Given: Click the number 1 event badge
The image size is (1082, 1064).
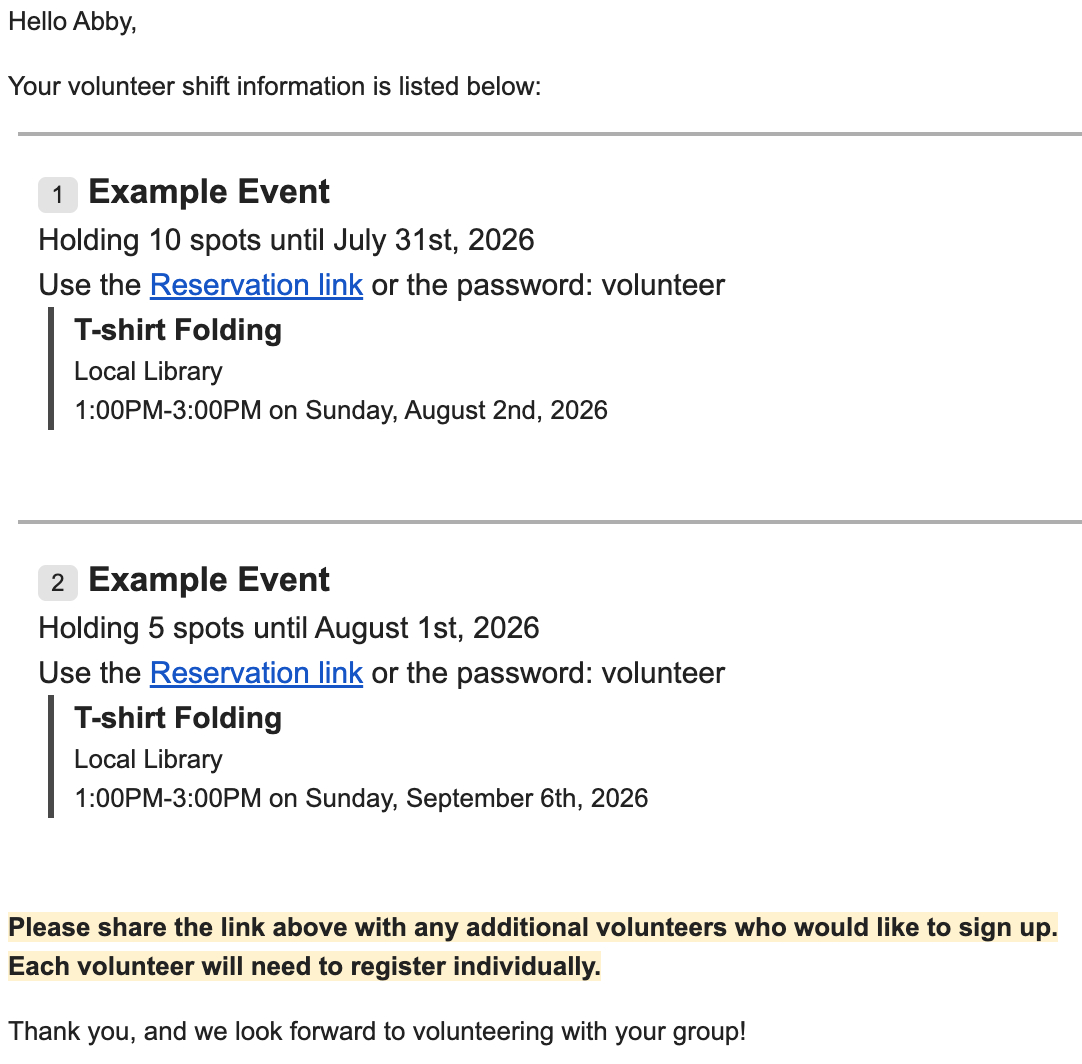Looking at the screenshot, I should pyautogui.click(x=58, y=195).
